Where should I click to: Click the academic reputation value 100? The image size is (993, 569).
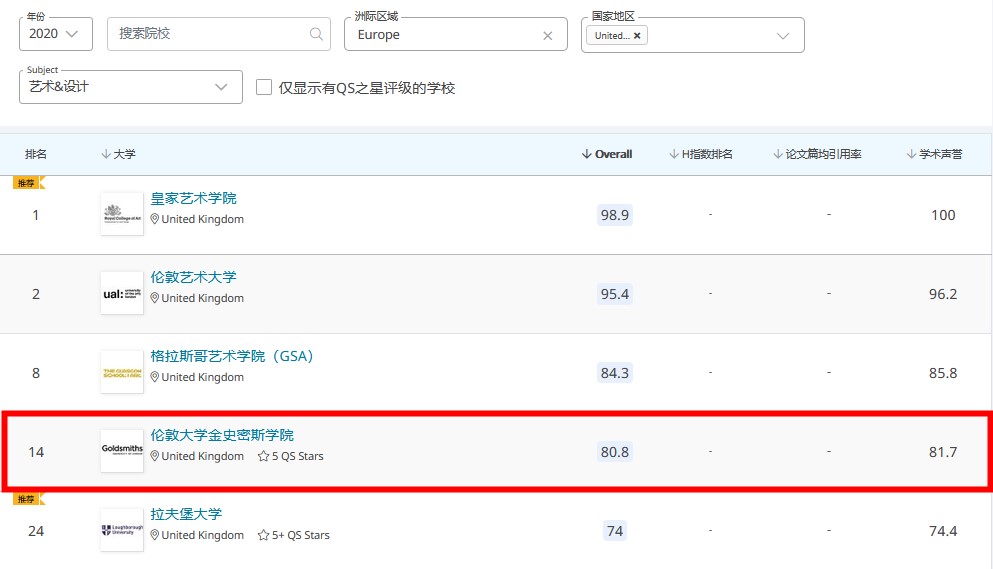(943, 215)
